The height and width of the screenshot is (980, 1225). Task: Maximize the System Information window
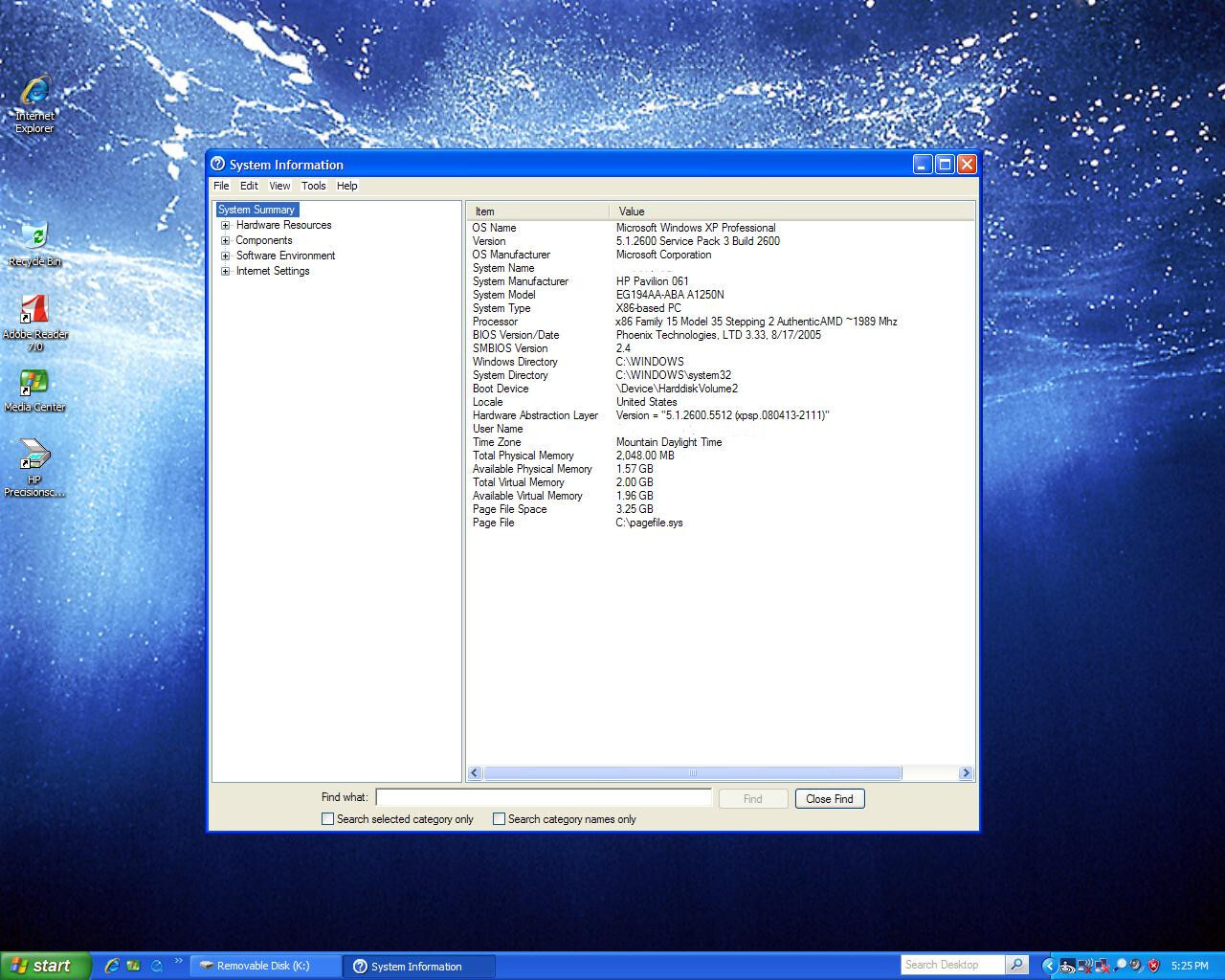[x=945, y=164]
